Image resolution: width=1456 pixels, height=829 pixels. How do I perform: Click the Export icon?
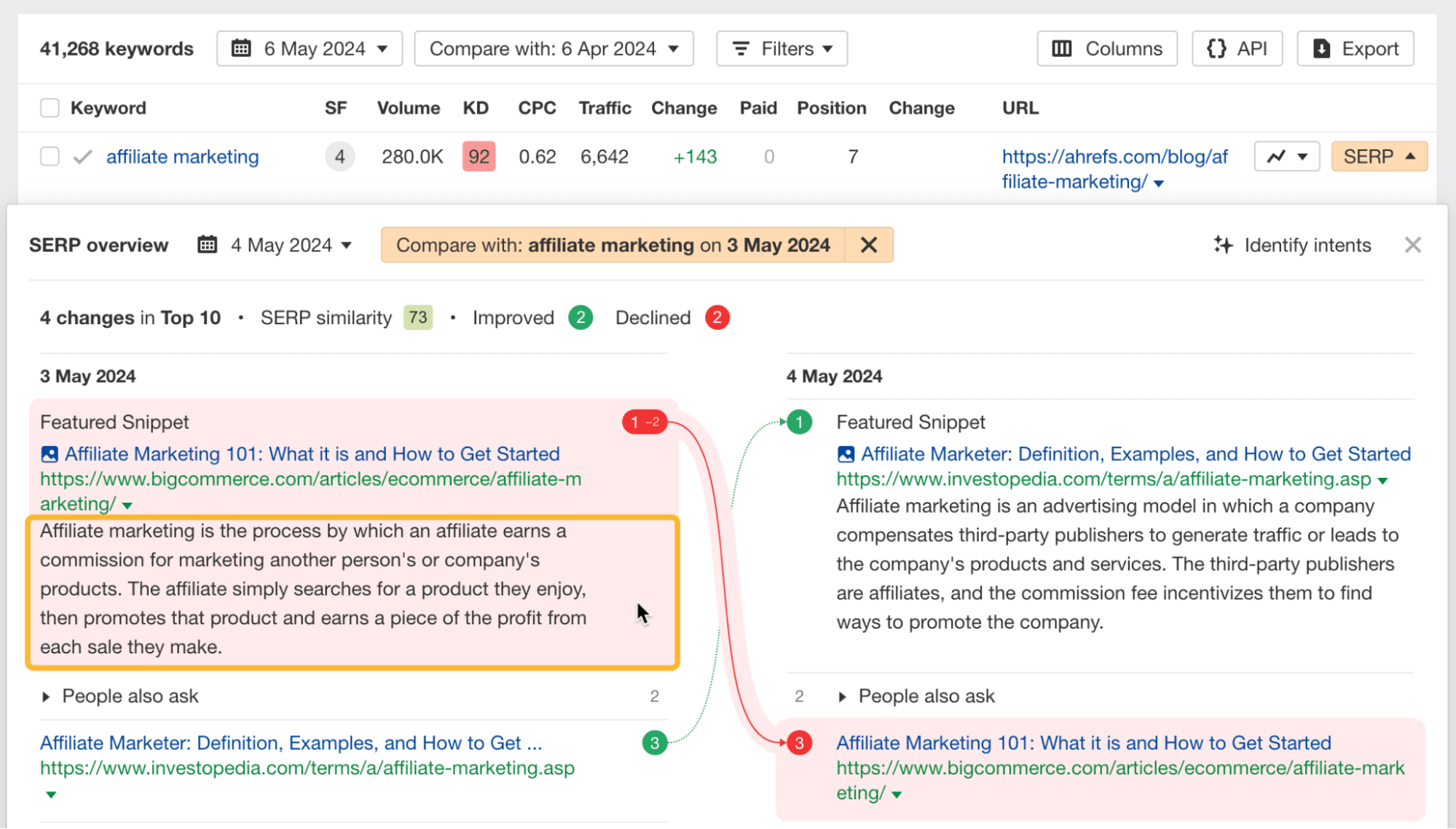1323,48
